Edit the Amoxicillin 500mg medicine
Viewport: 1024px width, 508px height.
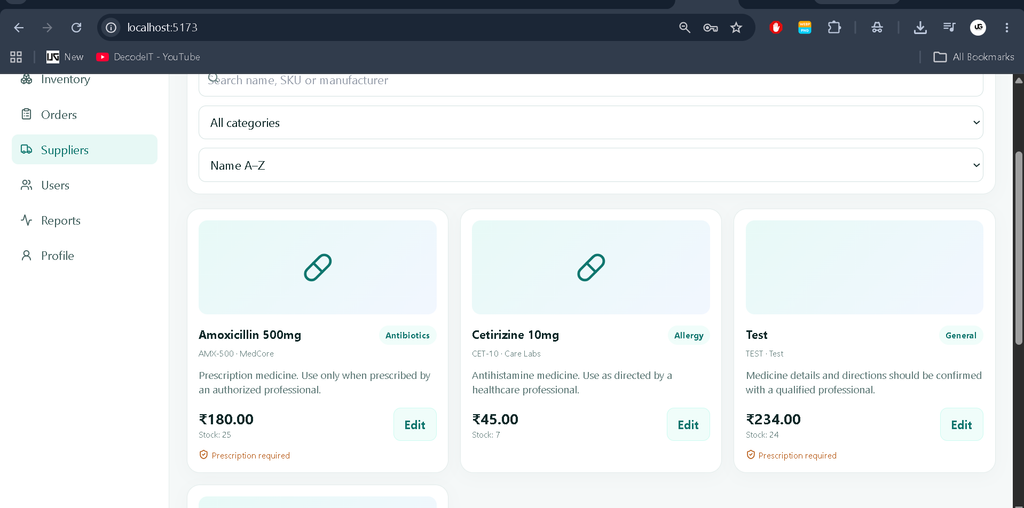pos(415,424)
